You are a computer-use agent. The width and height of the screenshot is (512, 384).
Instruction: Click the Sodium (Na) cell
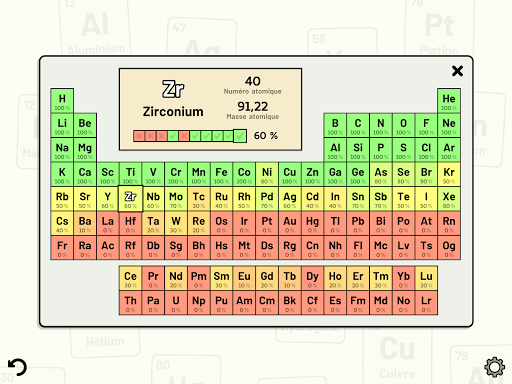pyautogui.click(x=62, y=150)
